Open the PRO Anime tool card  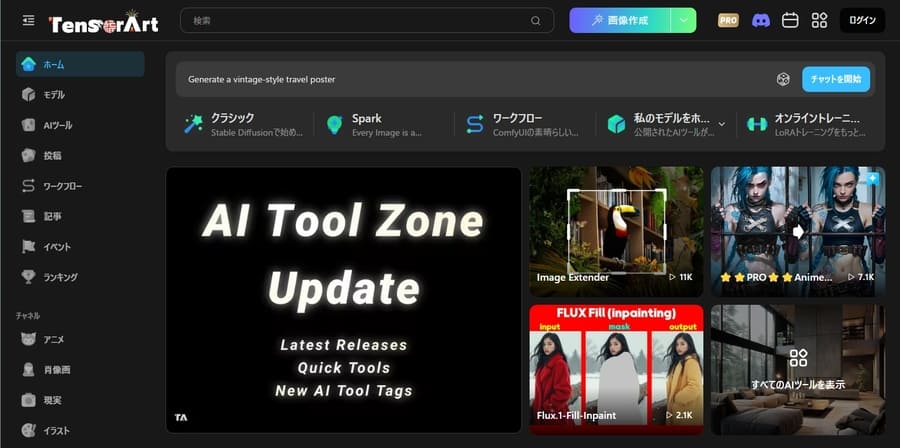click(798, 232)
